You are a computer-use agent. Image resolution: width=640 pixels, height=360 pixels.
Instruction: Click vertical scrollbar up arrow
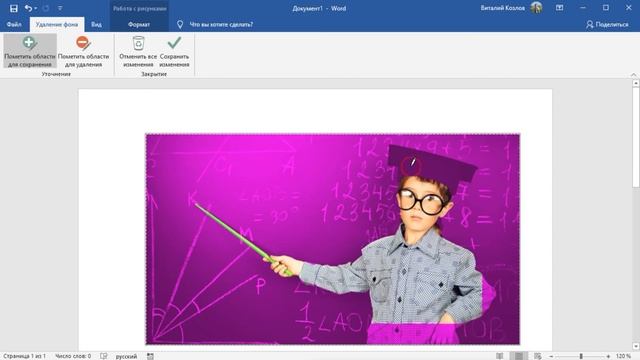636,83
